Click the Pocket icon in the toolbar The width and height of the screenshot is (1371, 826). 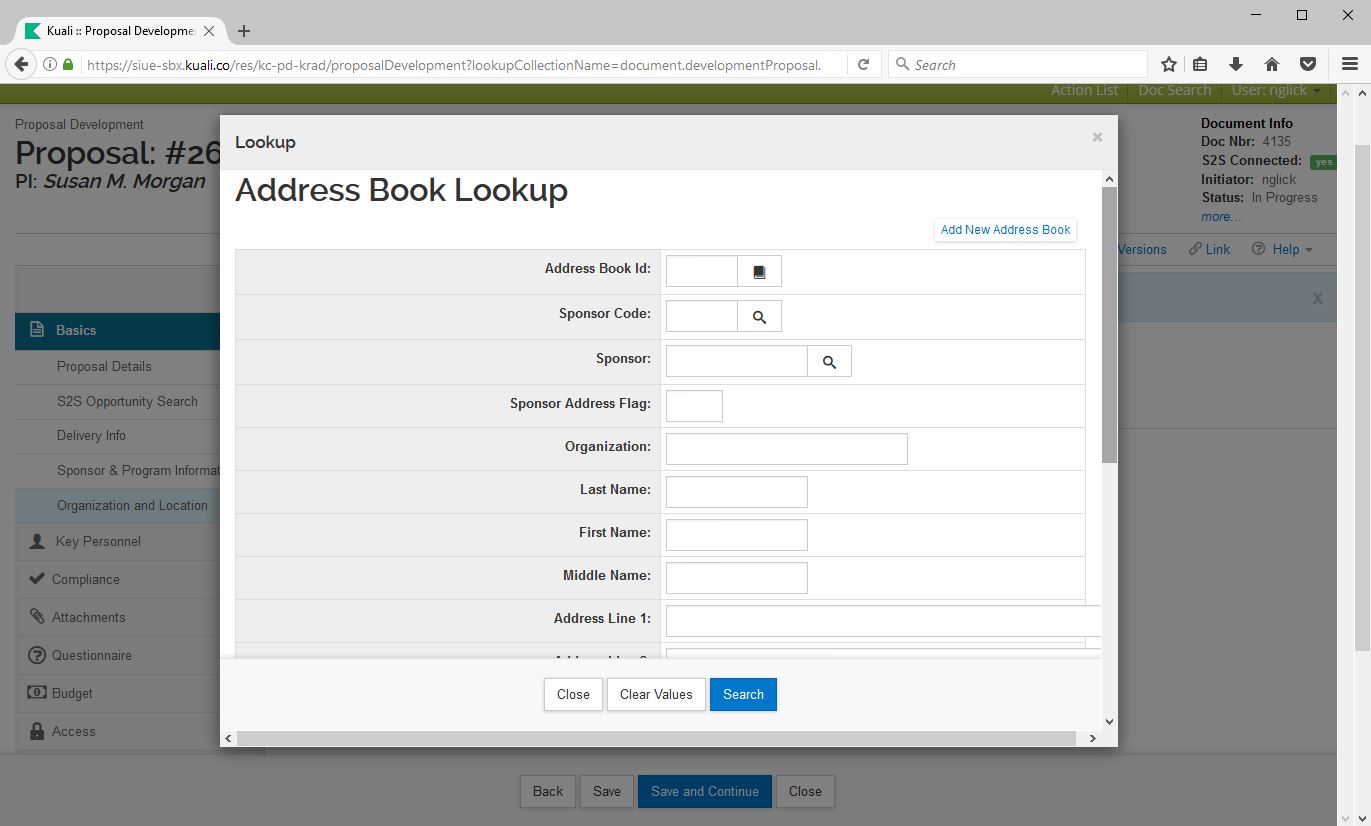(x=1307, y=64)
